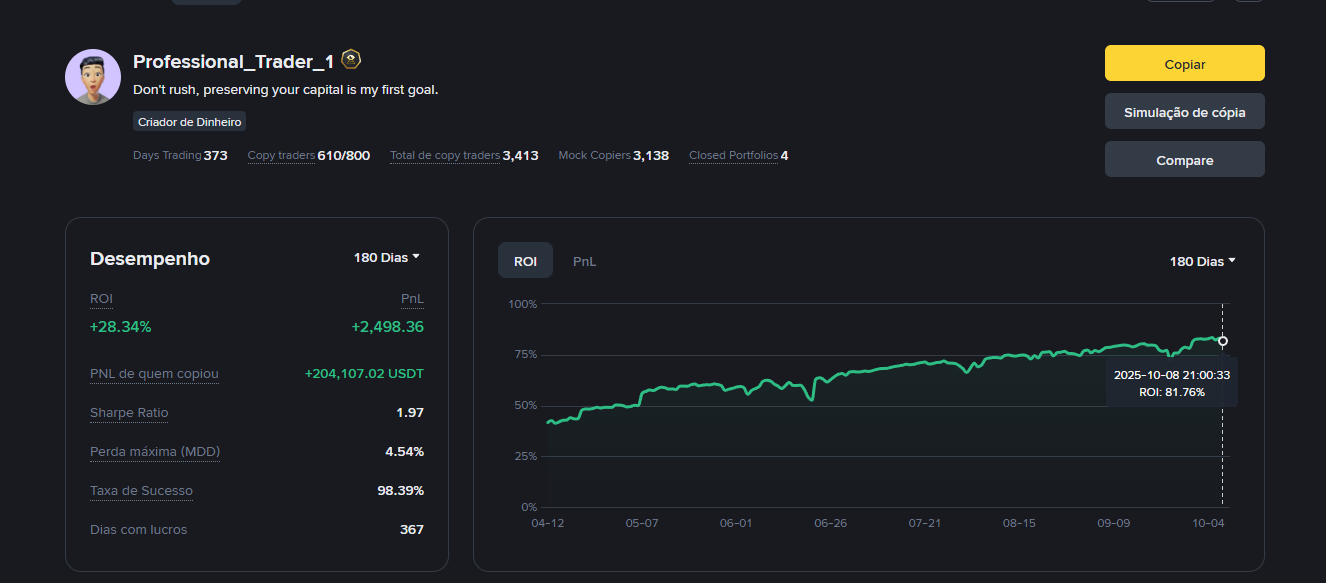The width and height of the screenshot is (1326, 583).
Task: Open the 180 Dias dropdown in Desempenho
Action: tap(386, 257)
